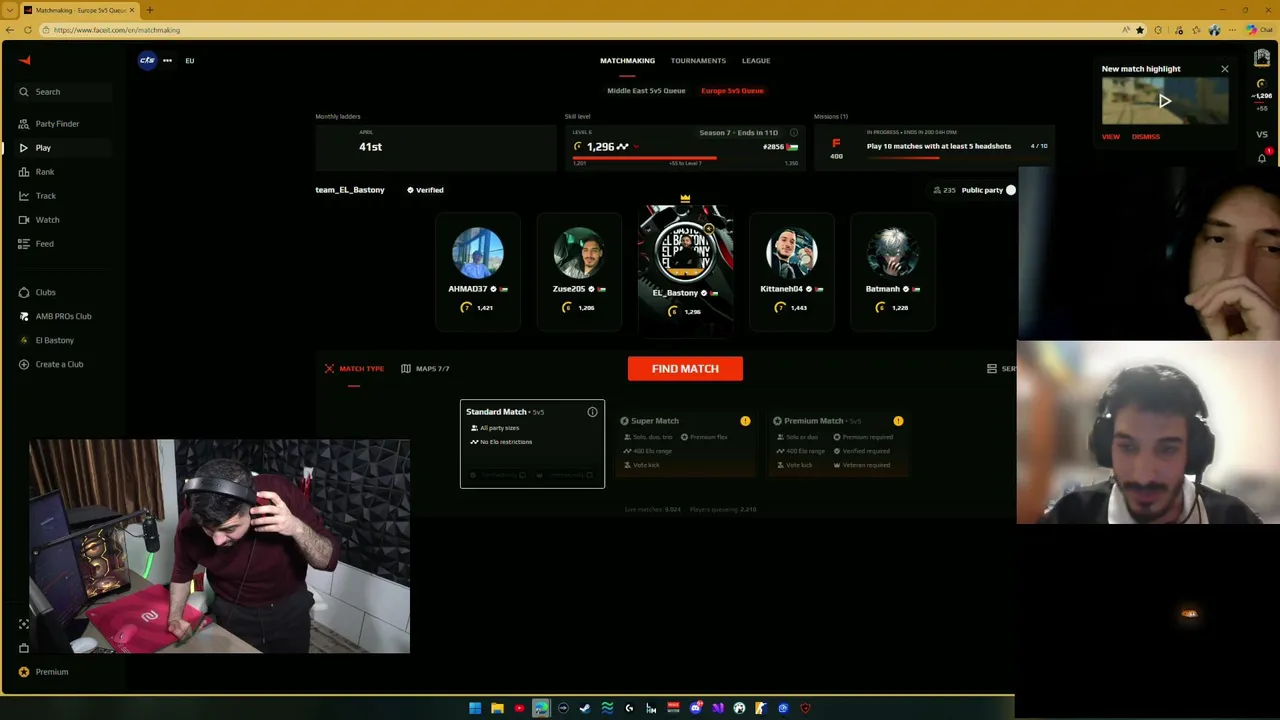This screenshot has width=1280, height=720.
Task: Change the EU region selector
Action: pyautogui.click(x=189, y=60)
